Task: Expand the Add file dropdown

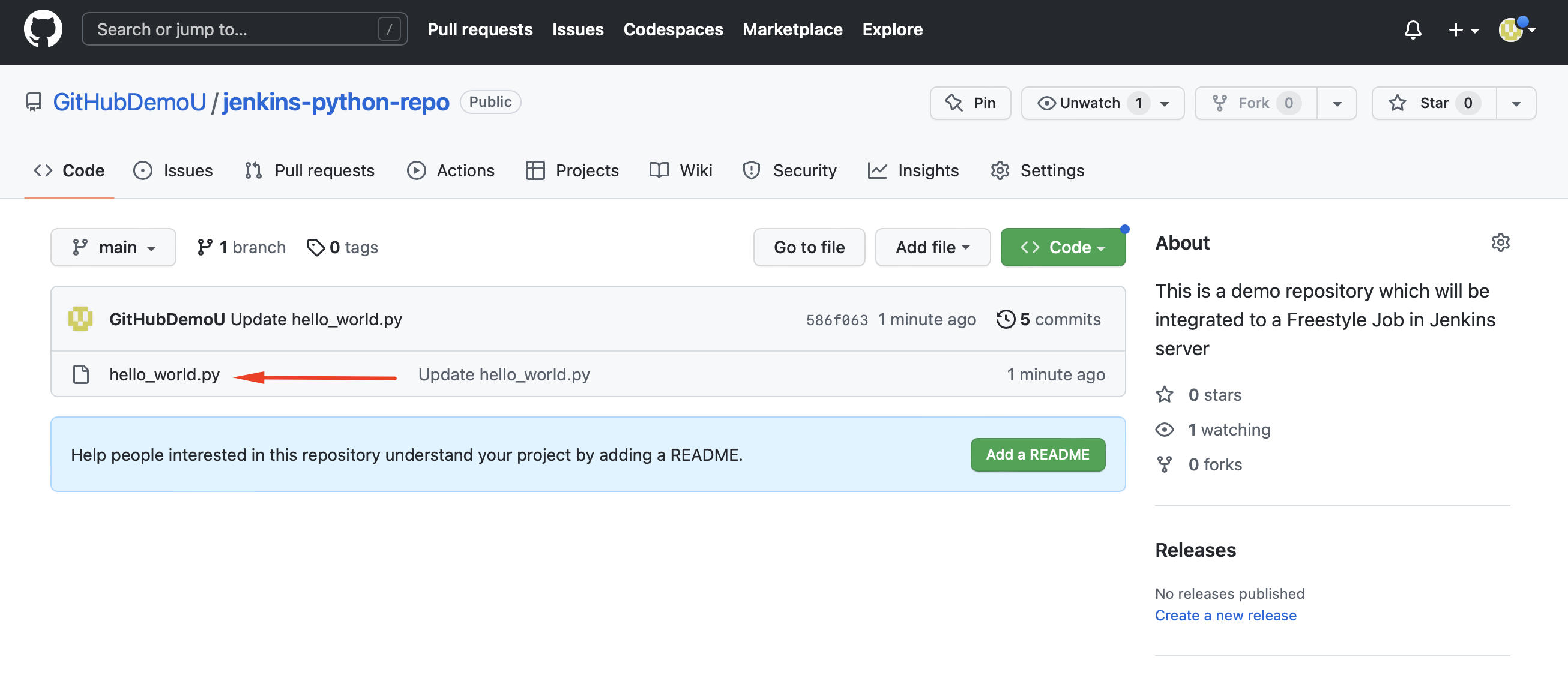Action: point(932,247)
